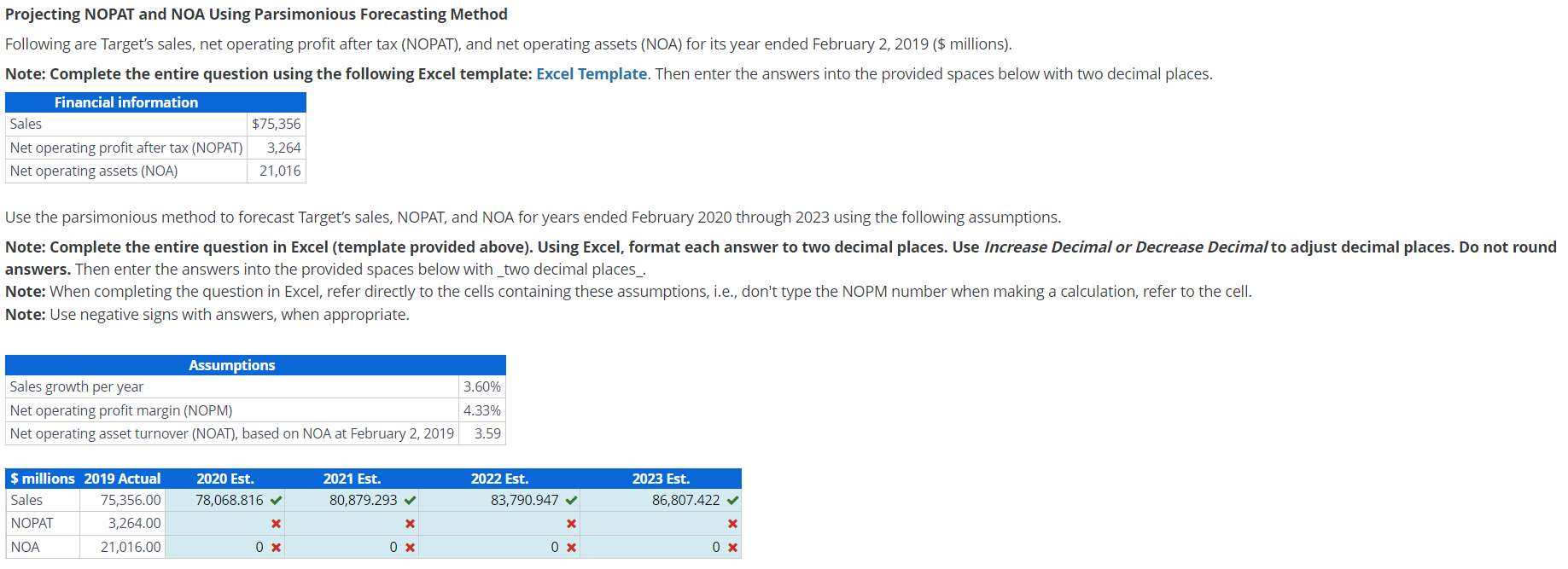The width and height of the screenshot is (1568, 569).
Task: Click the 2019 Actual Sales value 75,356.00
Action: (x=131, y=499)
